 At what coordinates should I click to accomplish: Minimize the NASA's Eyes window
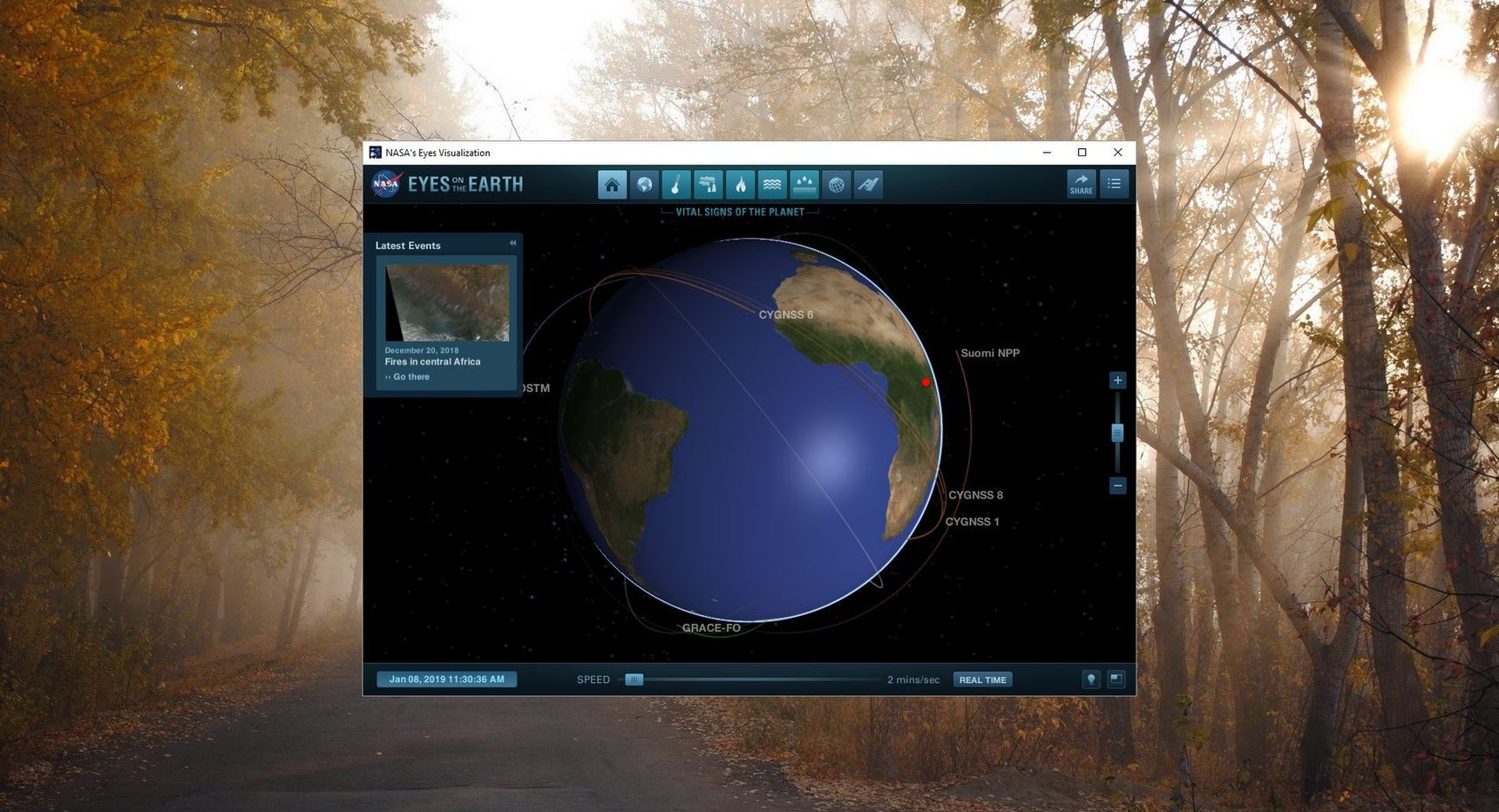[1047, 152]
